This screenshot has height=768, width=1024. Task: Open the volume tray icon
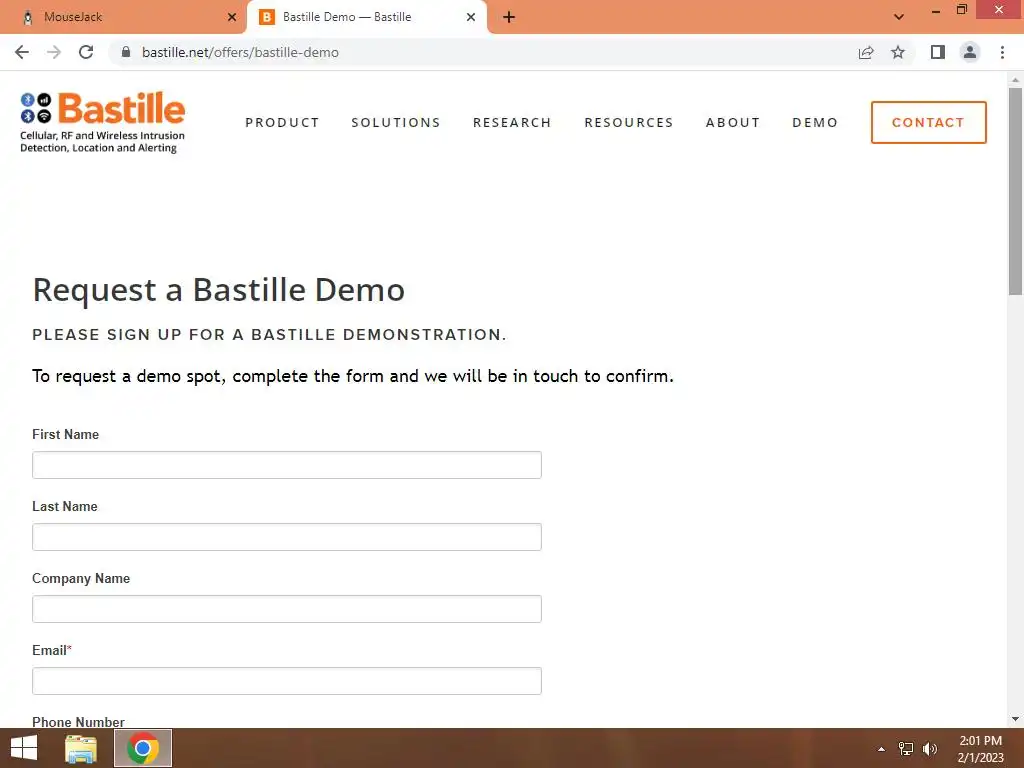tap(930, 749)
